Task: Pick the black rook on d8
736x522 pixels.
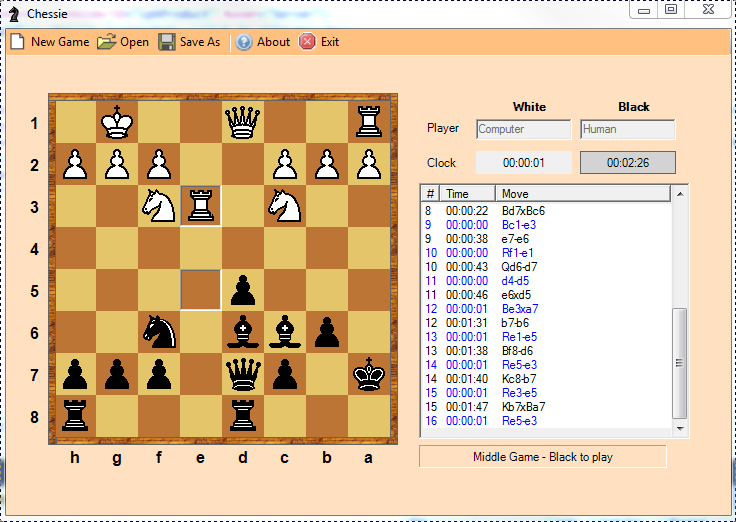Action: click(x=243, y=416)
